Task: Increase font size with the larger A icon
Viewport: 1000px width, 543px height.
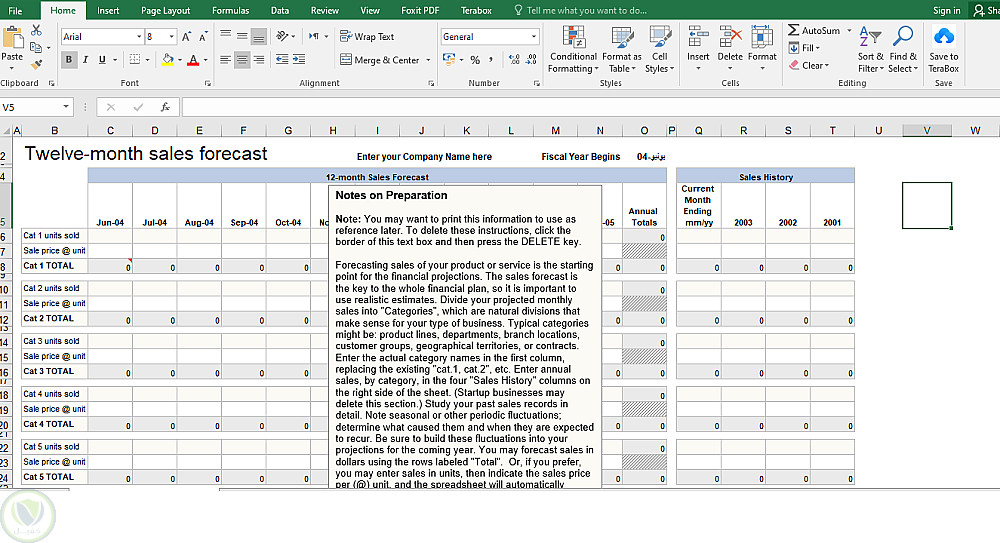Action: pyautogui.click(x=184, y=37)
